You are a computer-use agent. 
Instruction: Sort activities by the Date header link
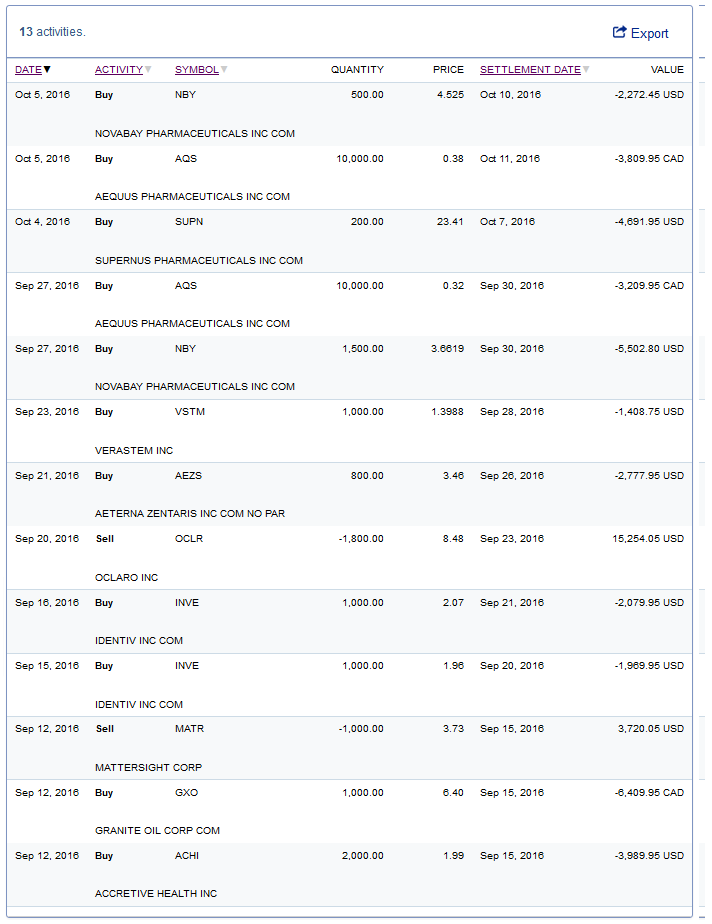pyautogui.click(x=28, y=70)
